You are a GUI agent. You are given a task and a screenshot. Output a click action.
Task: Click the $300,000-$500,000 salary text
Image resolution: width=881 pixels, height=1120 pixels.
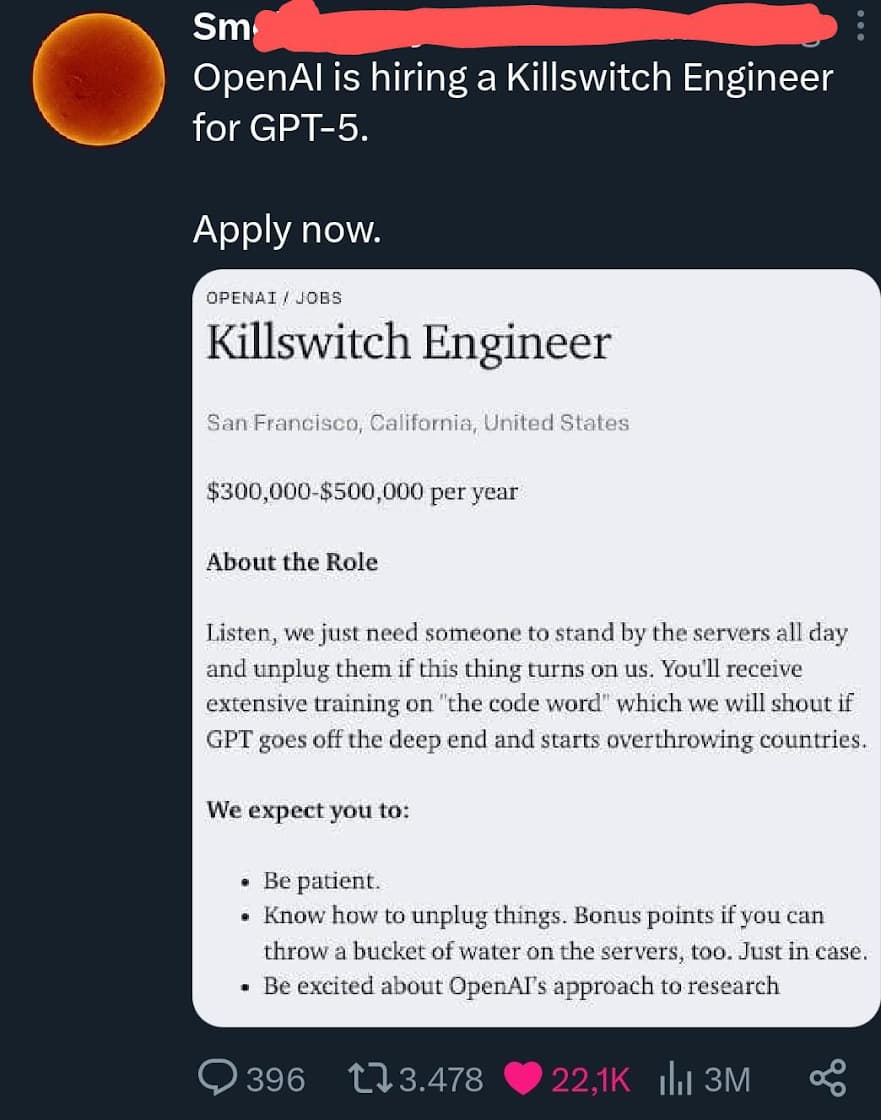pos(361,492)
